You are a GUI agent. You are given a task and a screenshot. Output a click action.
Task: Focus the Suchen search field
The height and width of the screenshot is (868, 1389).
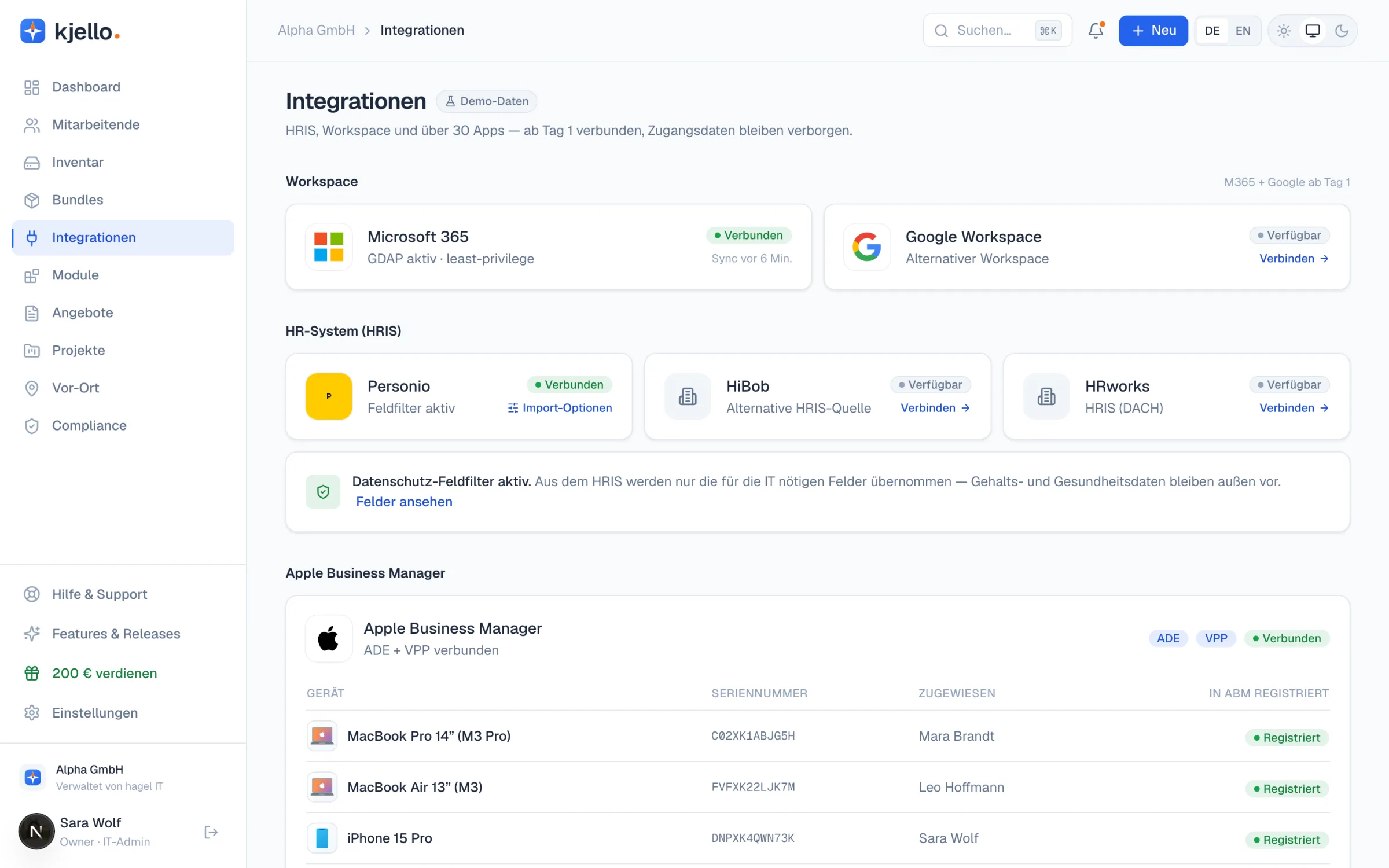pos(997,31)
